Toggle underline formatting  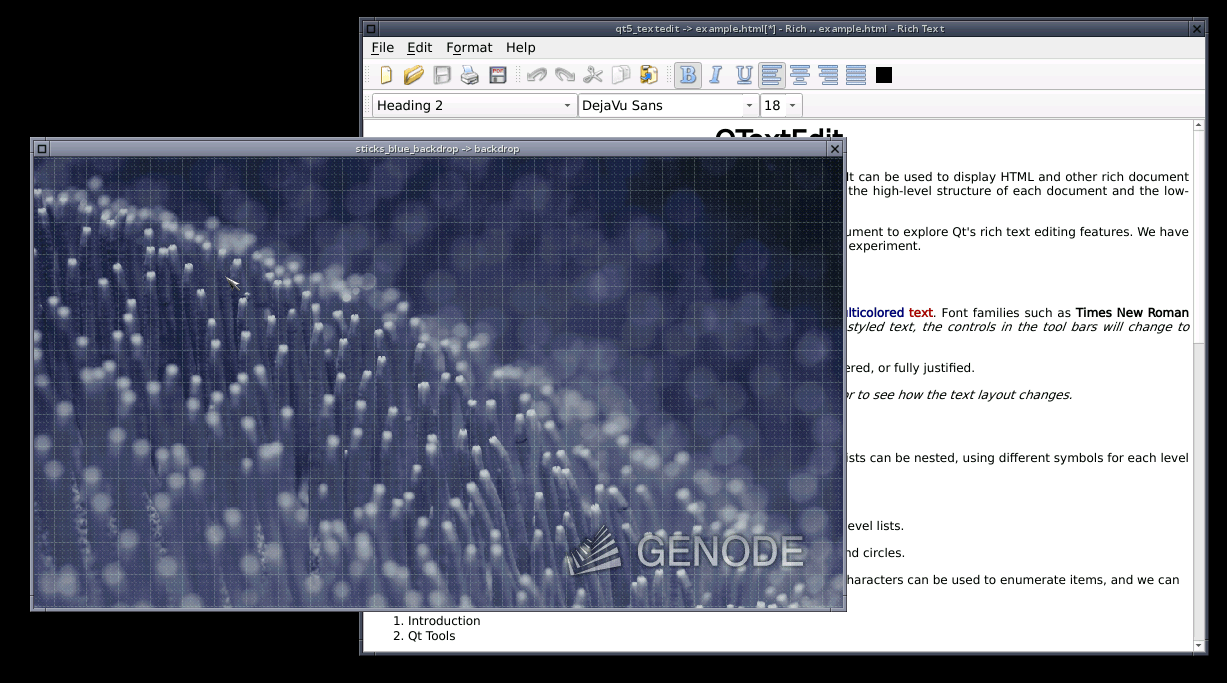744,75
